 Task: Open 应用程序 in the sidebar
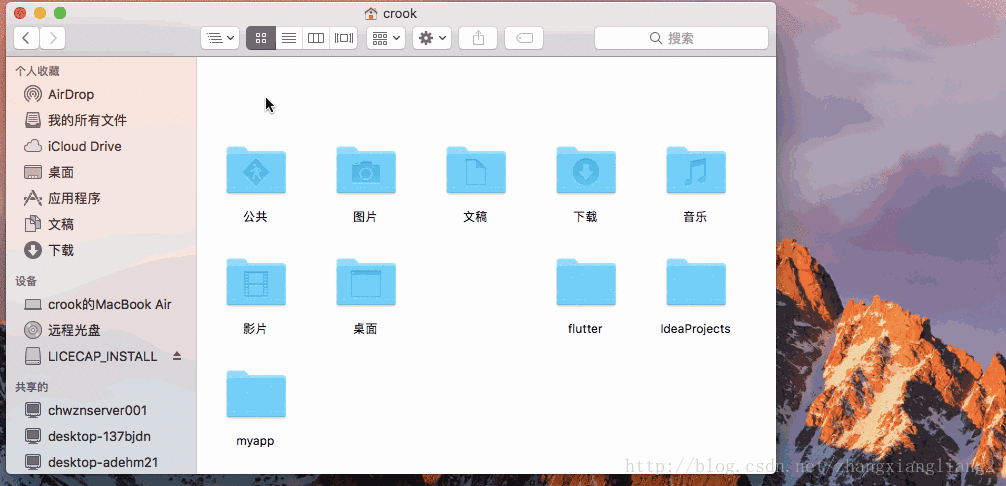[x=73, y=198]
